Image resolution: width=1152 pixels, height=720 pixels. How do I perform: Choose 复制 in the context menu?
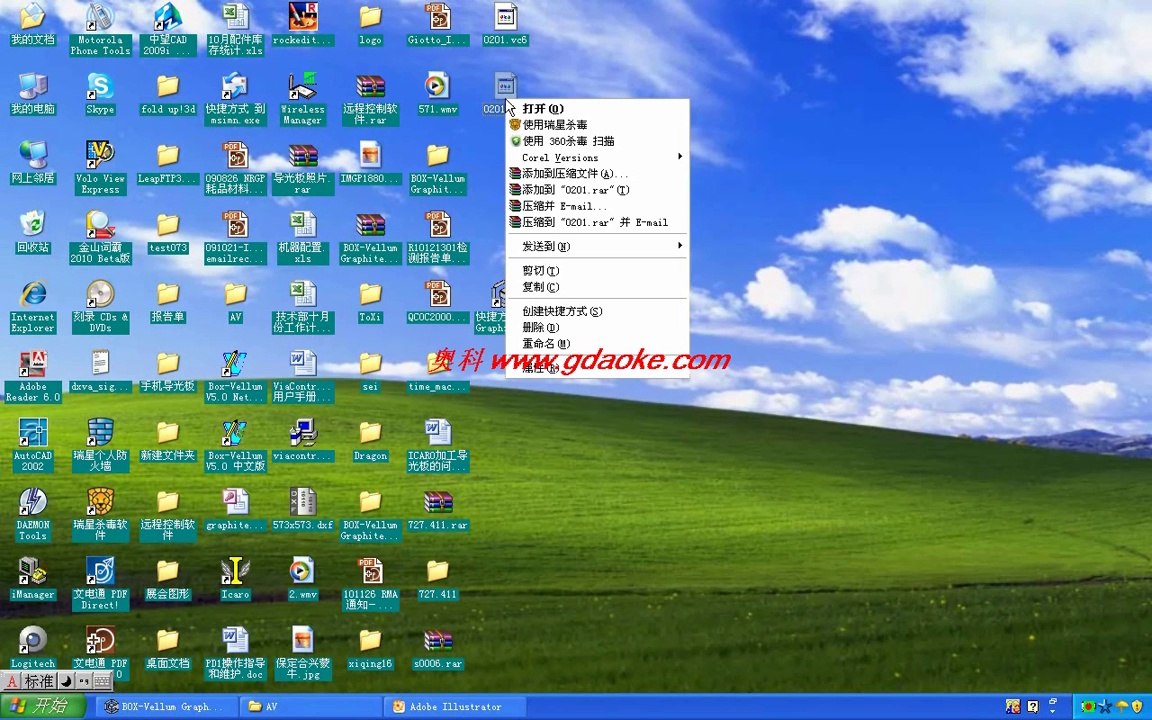(597, 287)
